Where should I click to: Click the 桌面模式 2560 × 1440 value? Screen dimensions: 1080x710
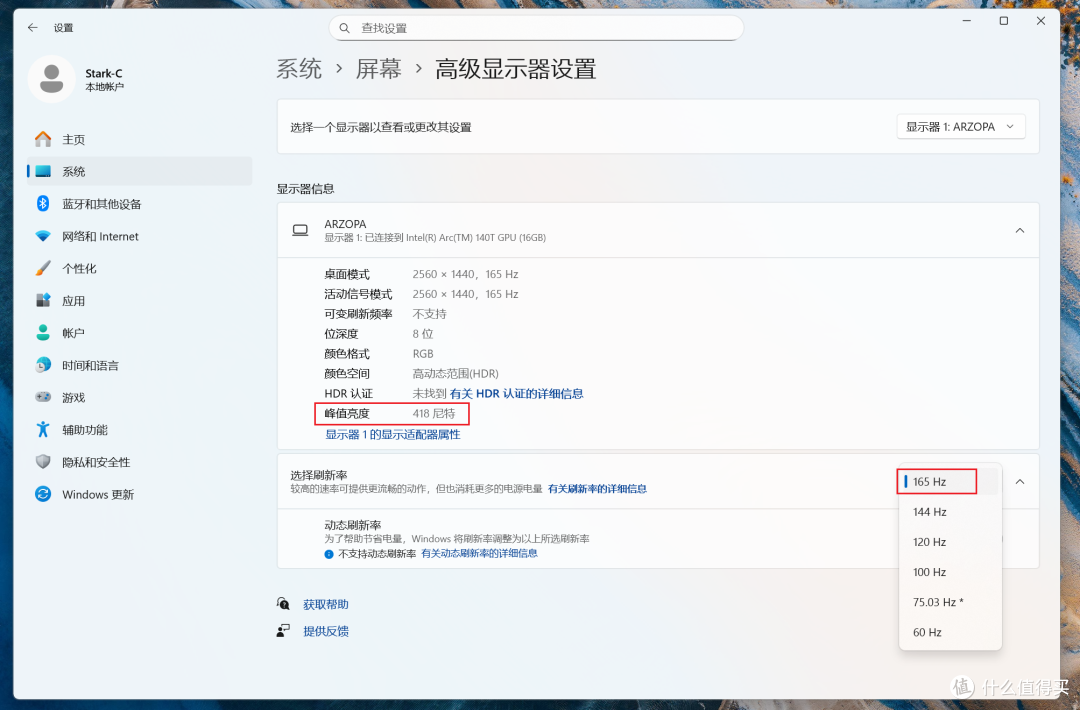coord(466,274)
